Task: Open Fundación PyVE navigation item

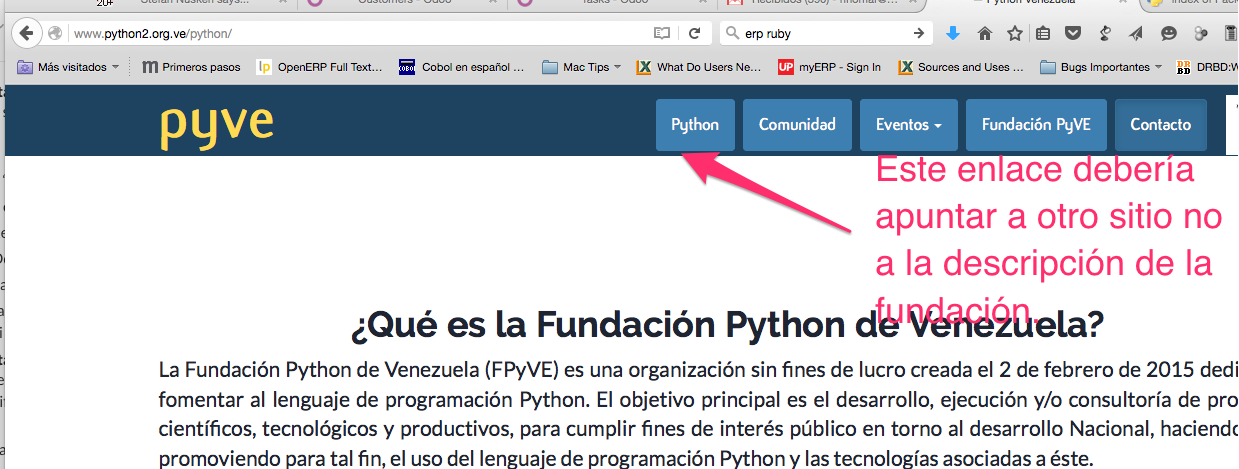Action: point(1036,125)
